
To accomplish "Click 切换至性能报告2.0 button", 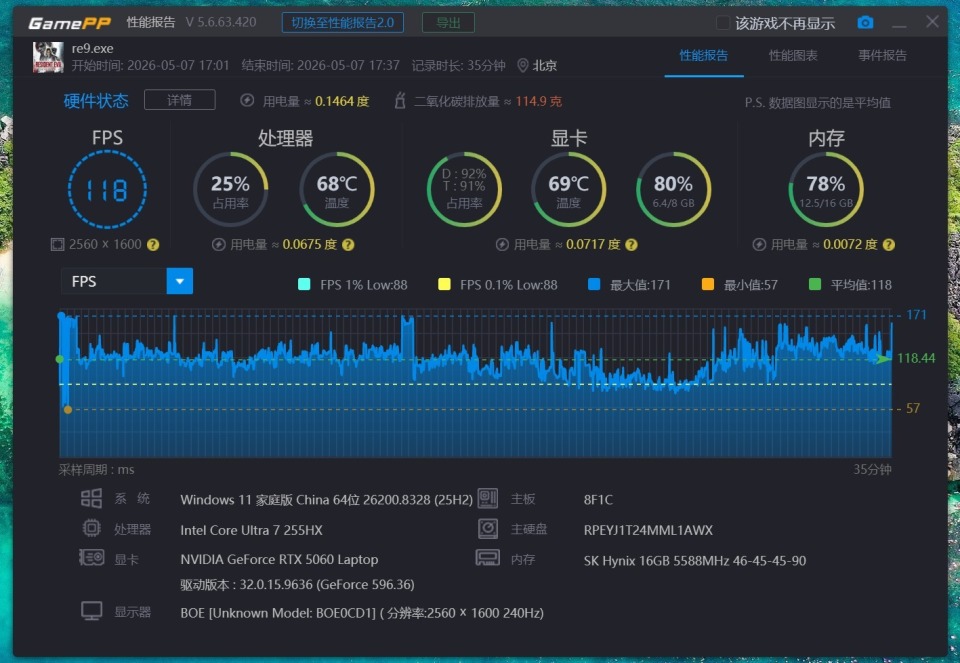I will coord(343,23).
